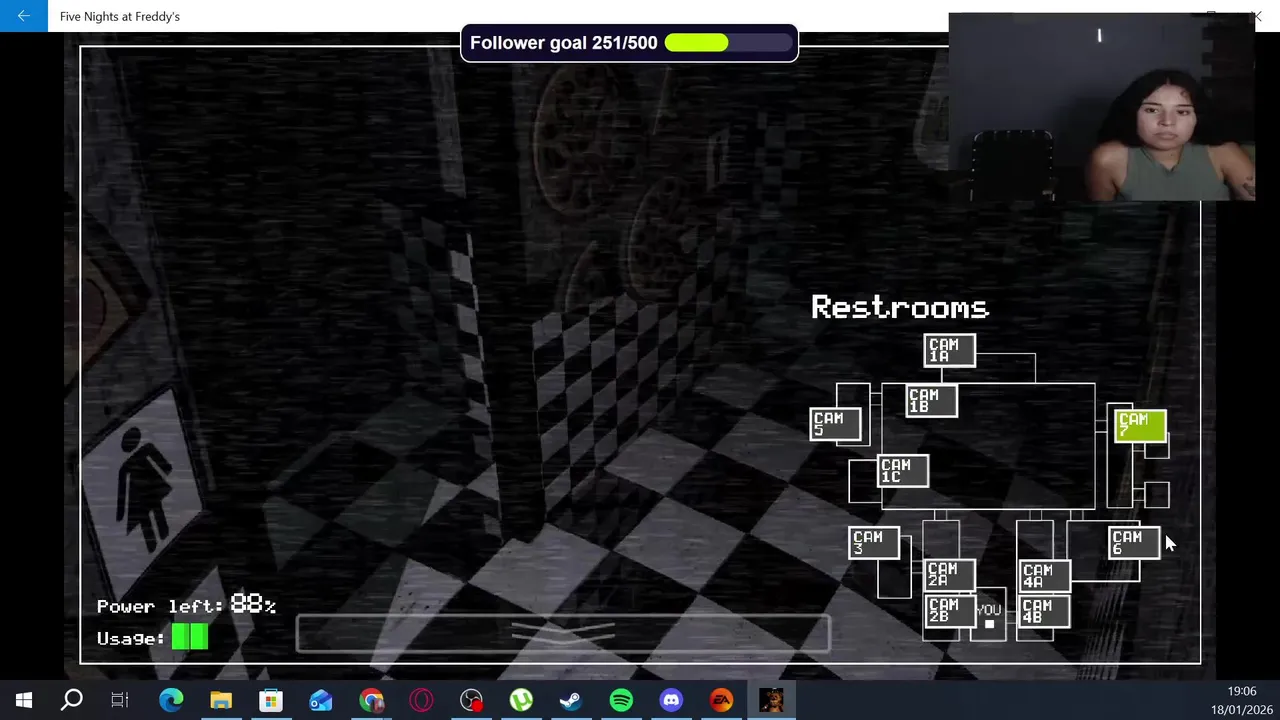The height and width of the screenshot is (720, 1280).
Task: Select the highlighted CAM 7 button
Action: [1140, 426]
